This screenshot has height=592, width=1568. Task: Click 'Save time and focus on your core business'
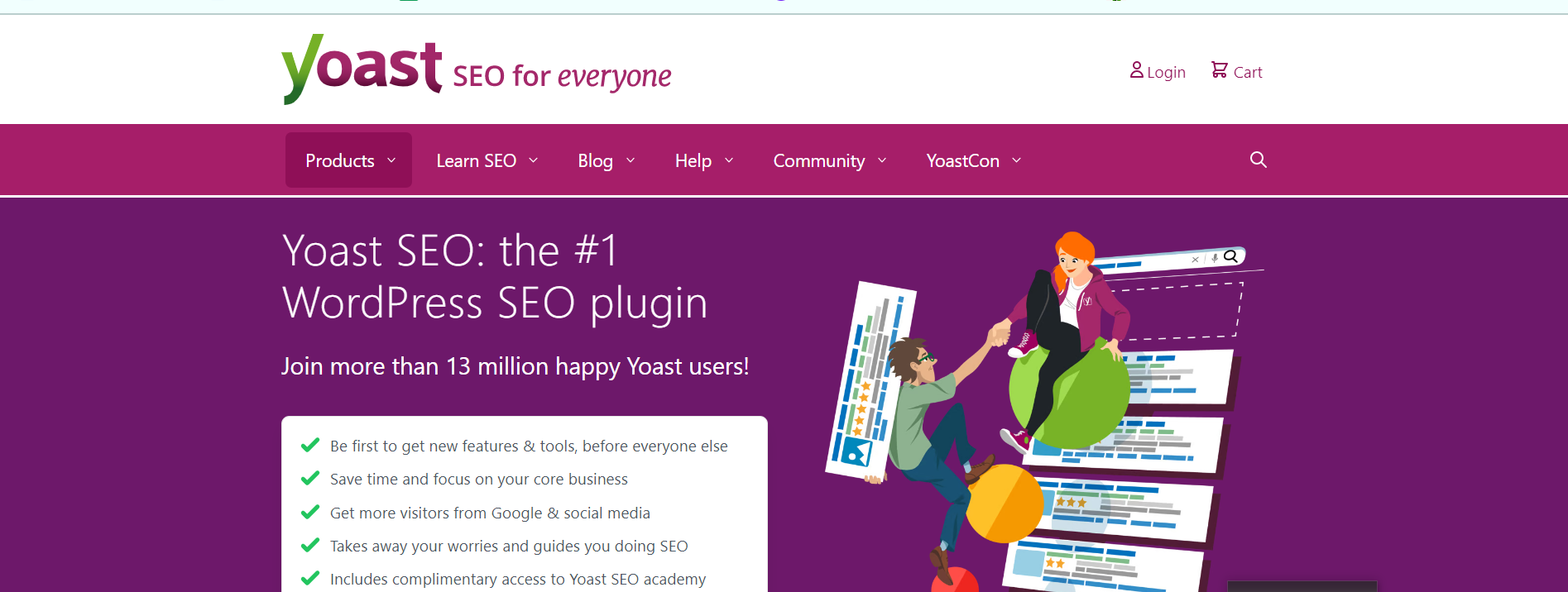(479, 480)
